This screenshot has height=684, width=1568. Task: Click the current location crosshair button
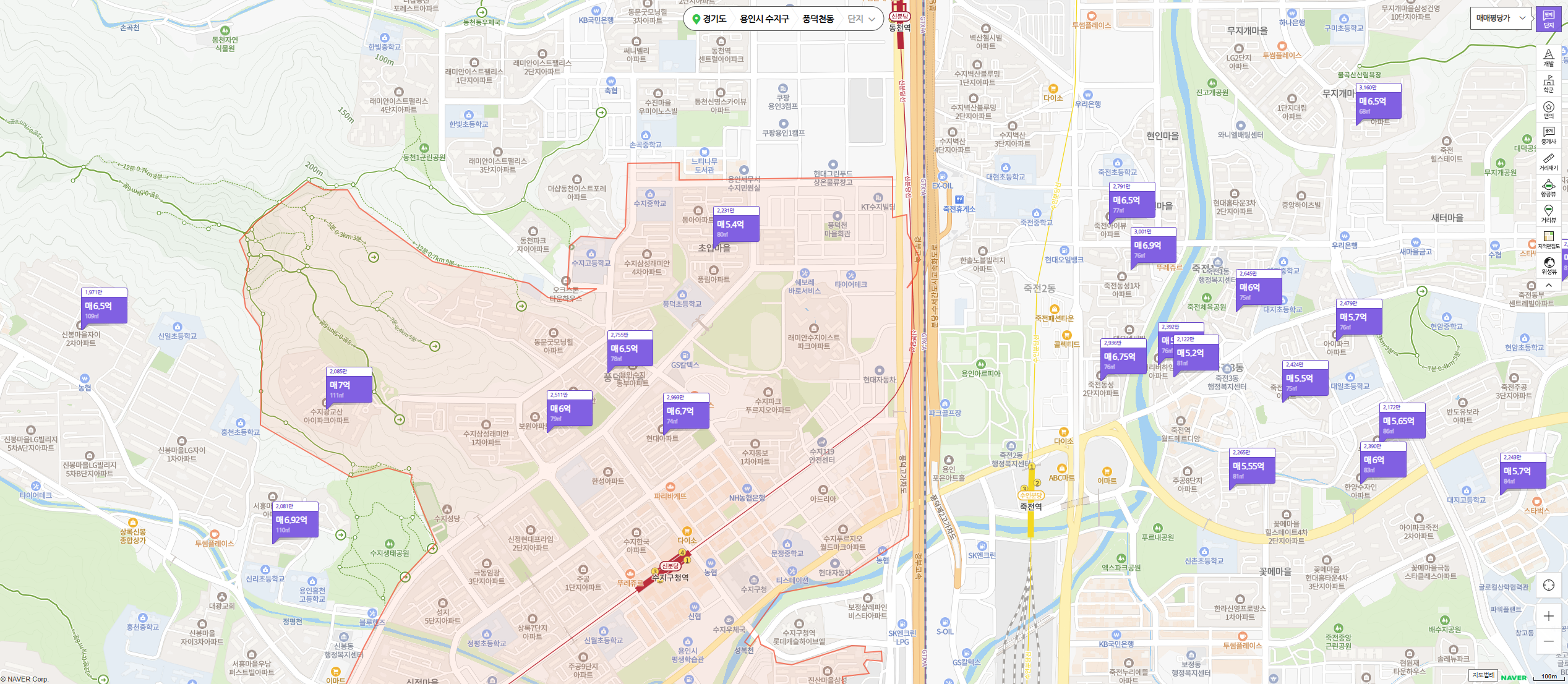[1548, 585]
